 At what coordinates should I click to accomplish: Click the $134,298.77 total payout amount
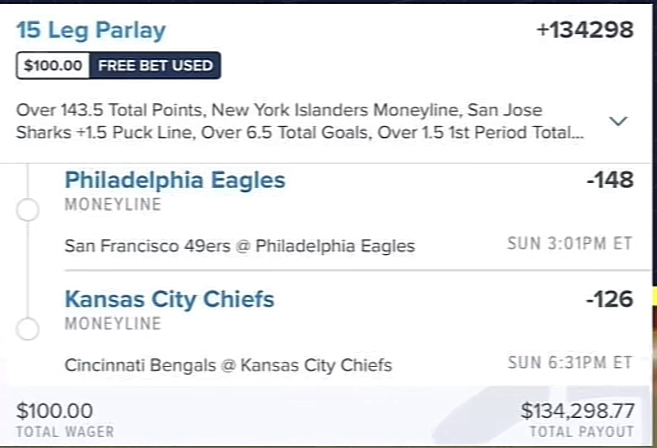[x=577, y=411]
